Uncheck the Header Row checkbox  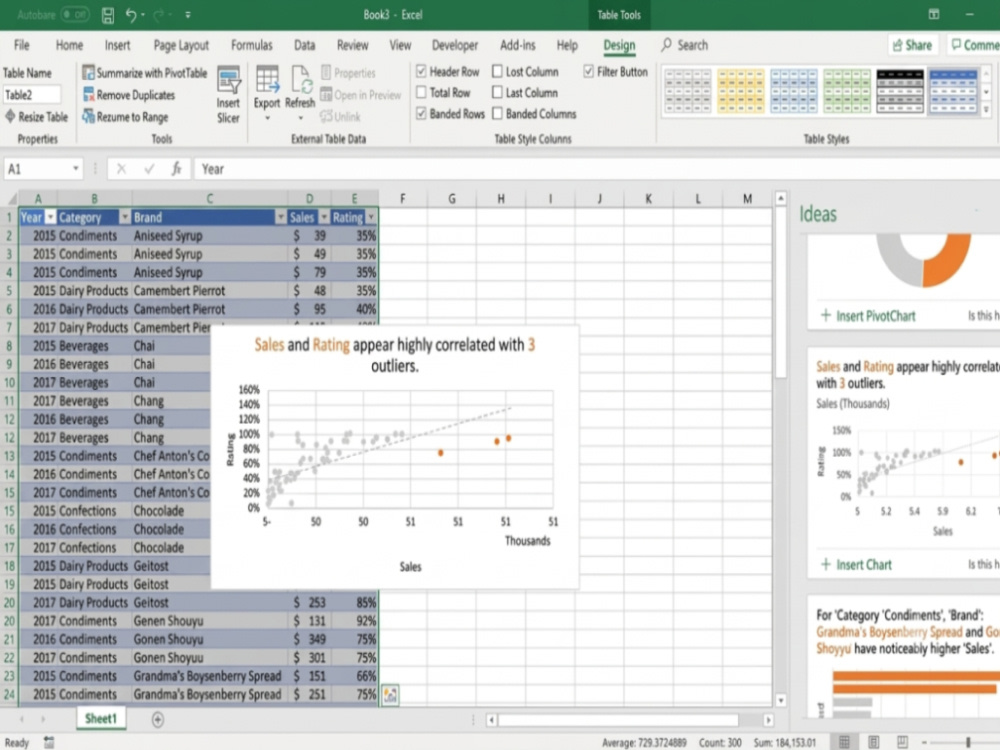pos(421,71)
